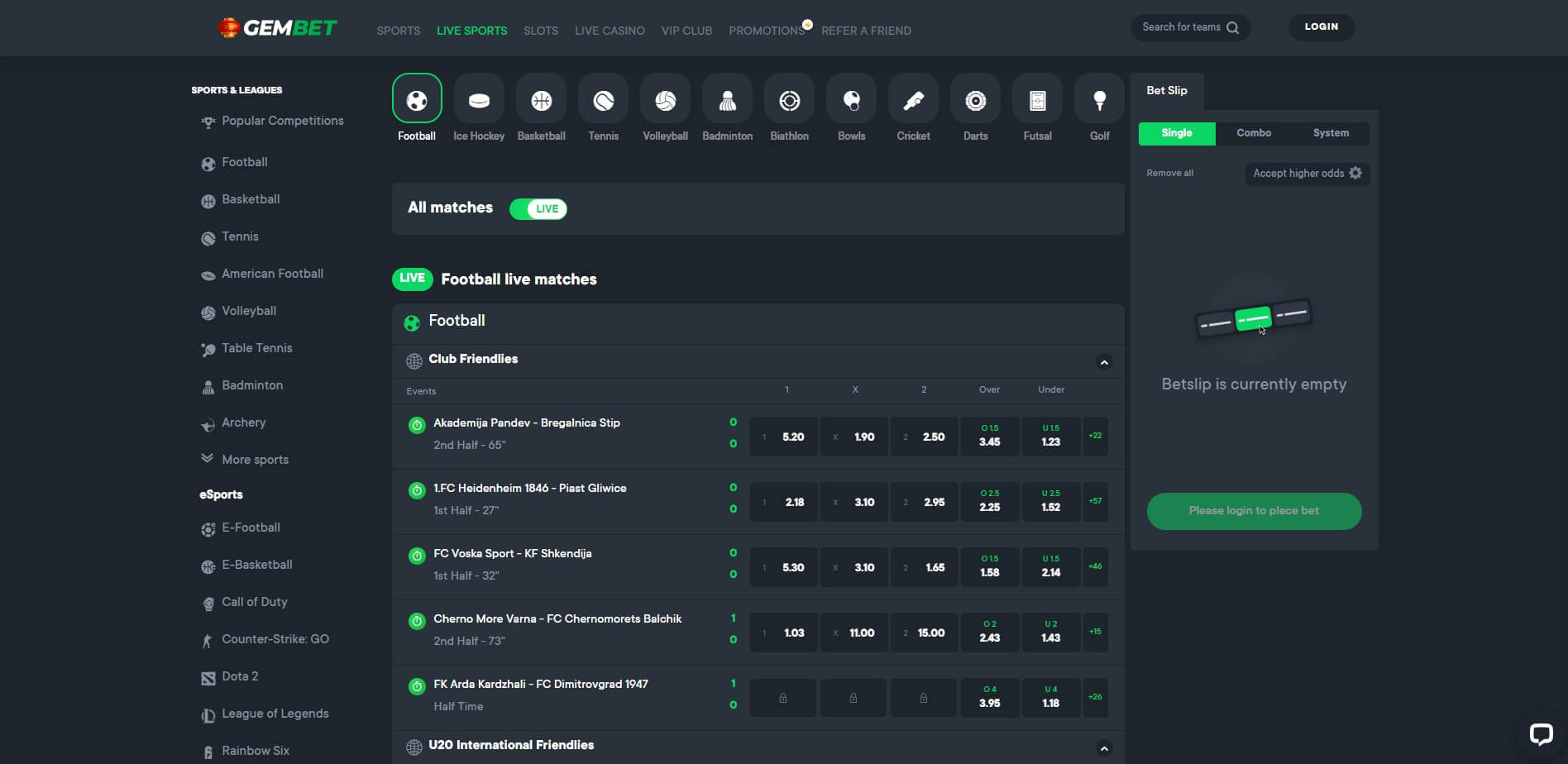Viewport: 1568px width, 764px height.
Task: Choose the Basketball icon in sports bar
Action: tap(541, 100)
